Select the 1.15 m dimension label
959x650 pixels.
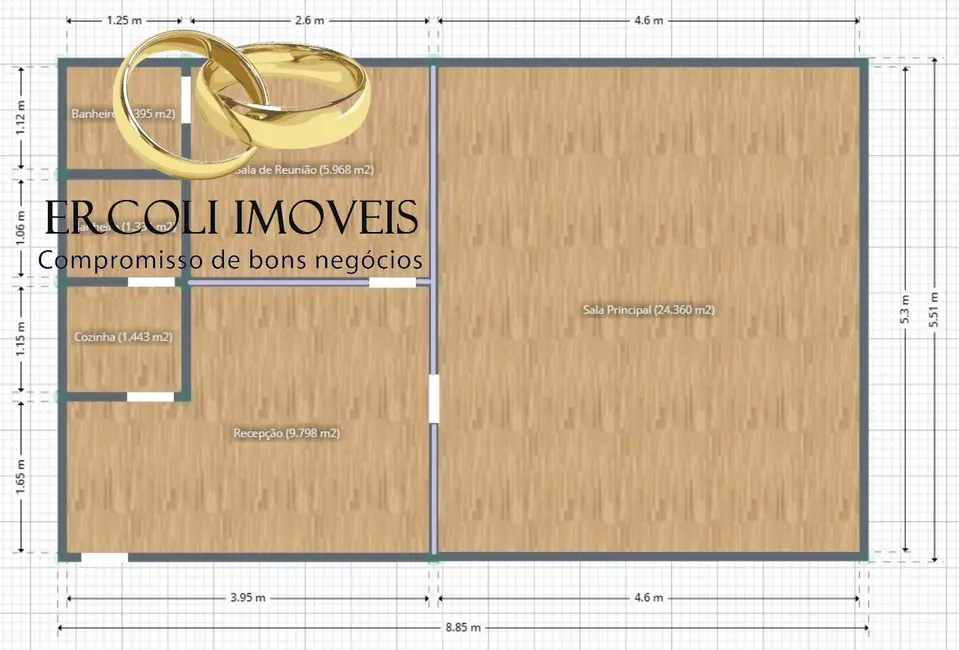click(x=22, y=340)
